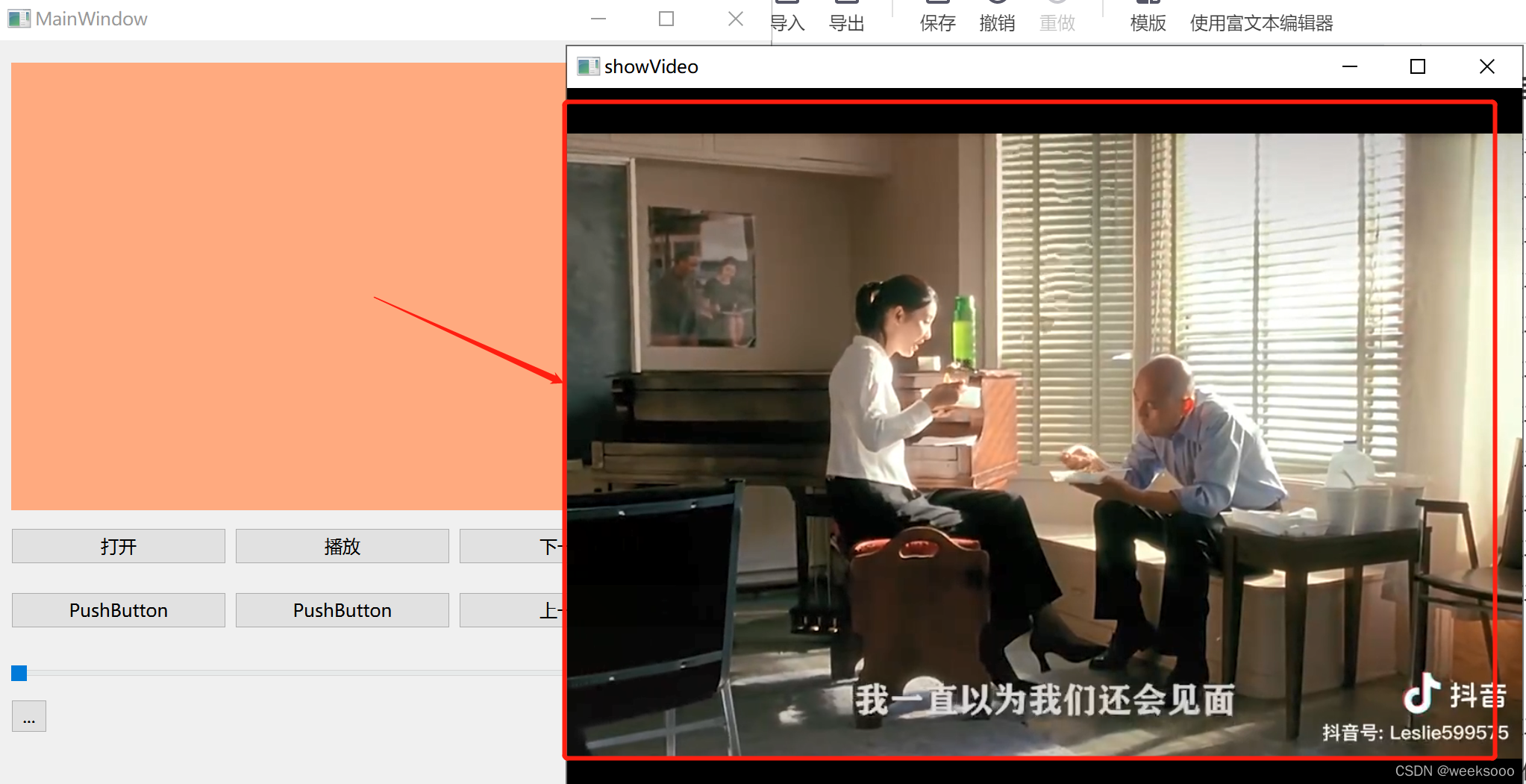Minimize the showVideo window
The image size is (1526, 784).
(x=1349, y=66)
